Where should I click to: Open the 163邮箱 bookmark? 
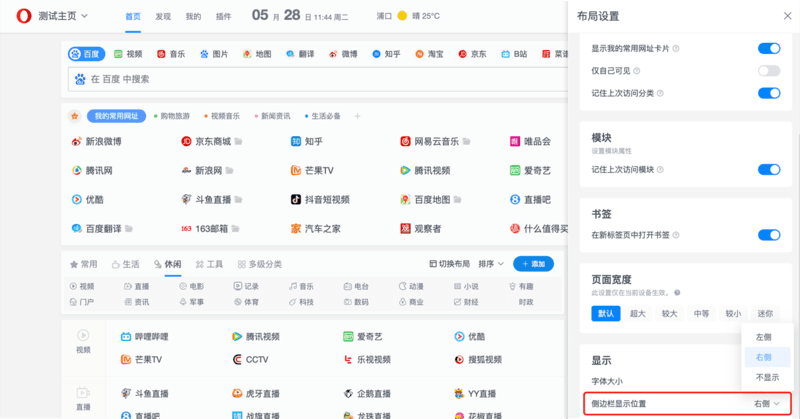pos(205,229)
